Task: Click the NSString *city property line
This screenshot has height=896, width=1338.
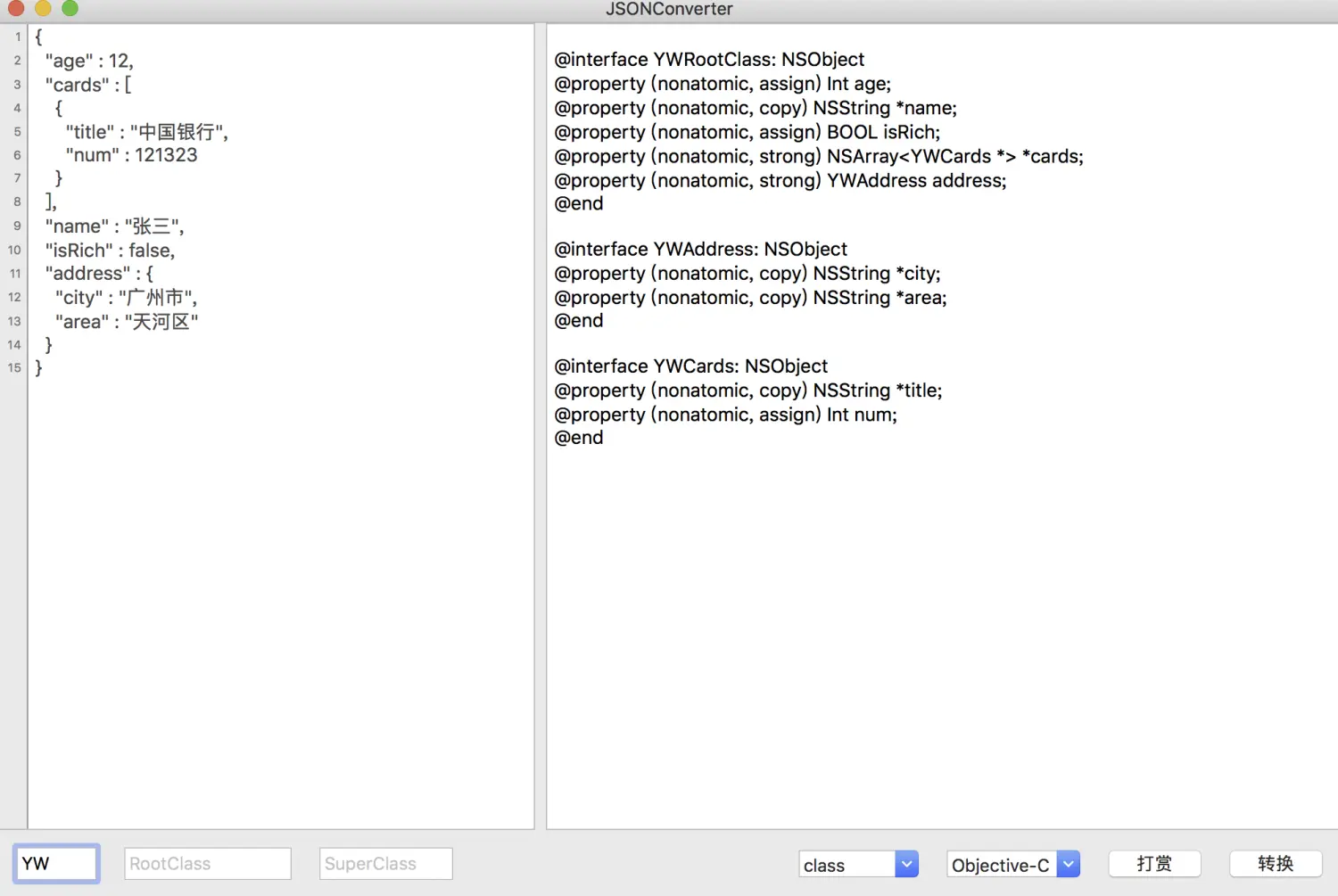Action: [747, 274]
